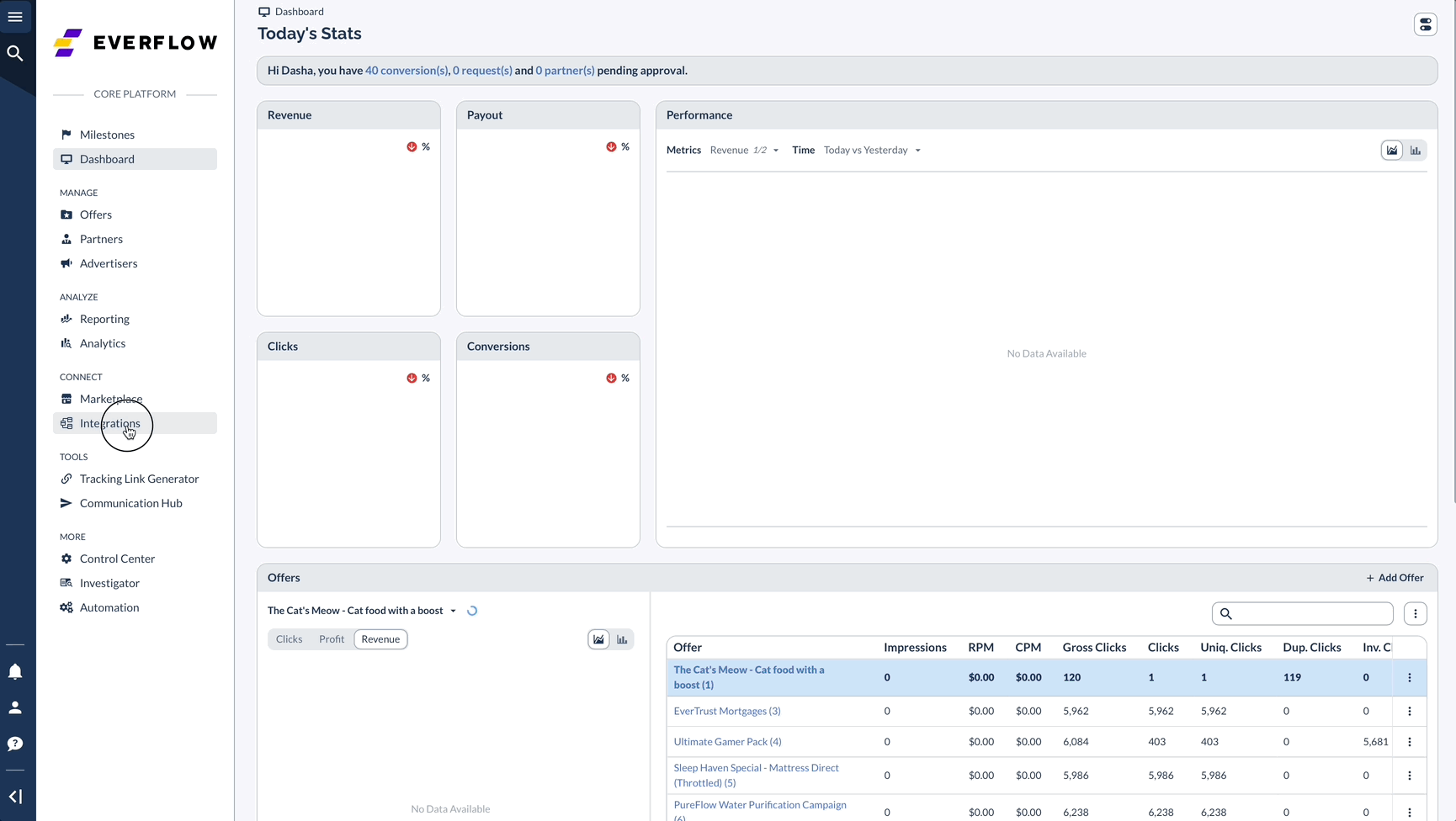Sort by Gross Clicks column header
The width and height of the screenshot is (1456, 821).
1094,648
